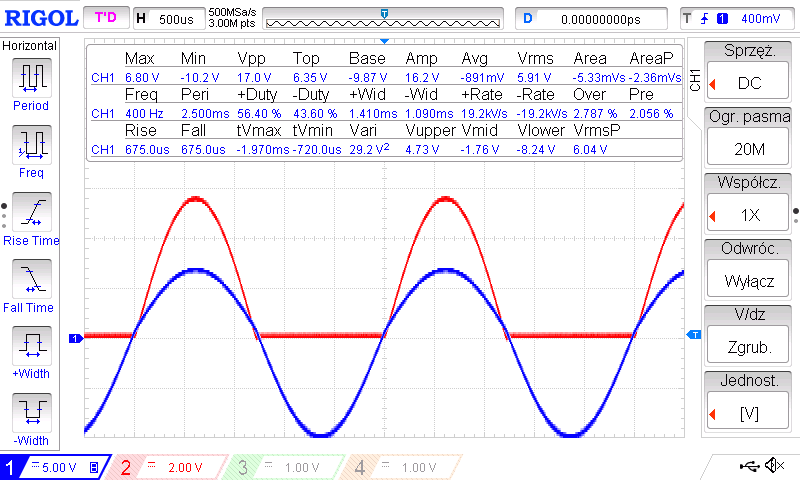Select the Freq measurement icon
The height and width of the screenshot is (480, 800).
32,145
